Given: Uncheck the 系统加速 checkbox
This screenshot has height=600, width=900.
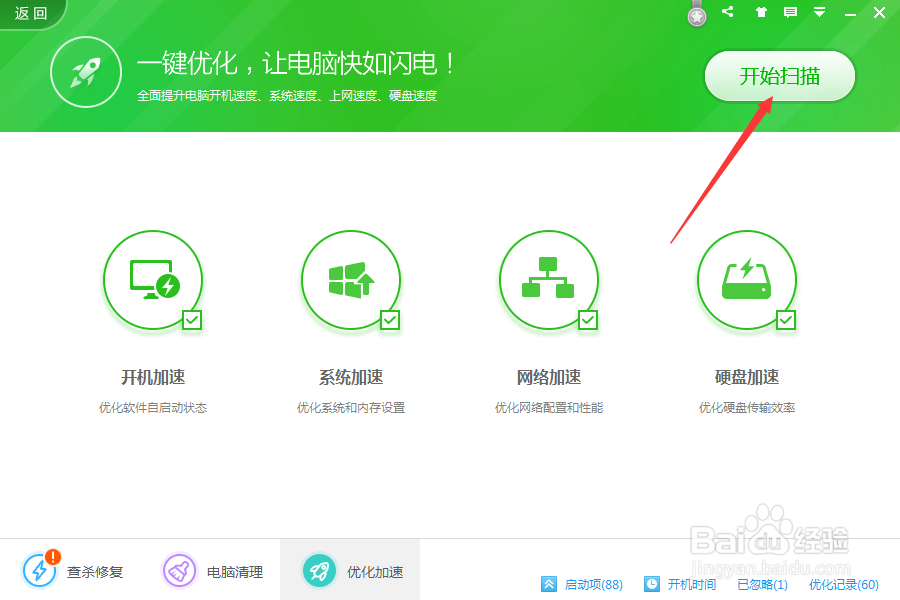Looking at the screenshot, I should click(390, 320).
